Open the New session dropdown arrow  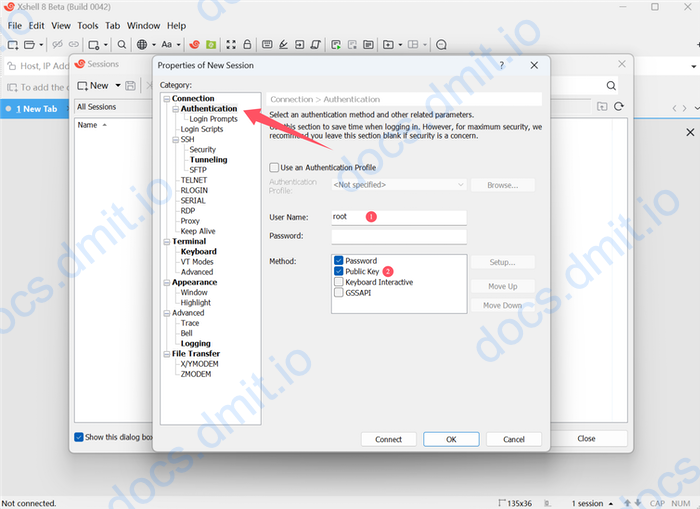pyautogui.click(x=118, y=86)
